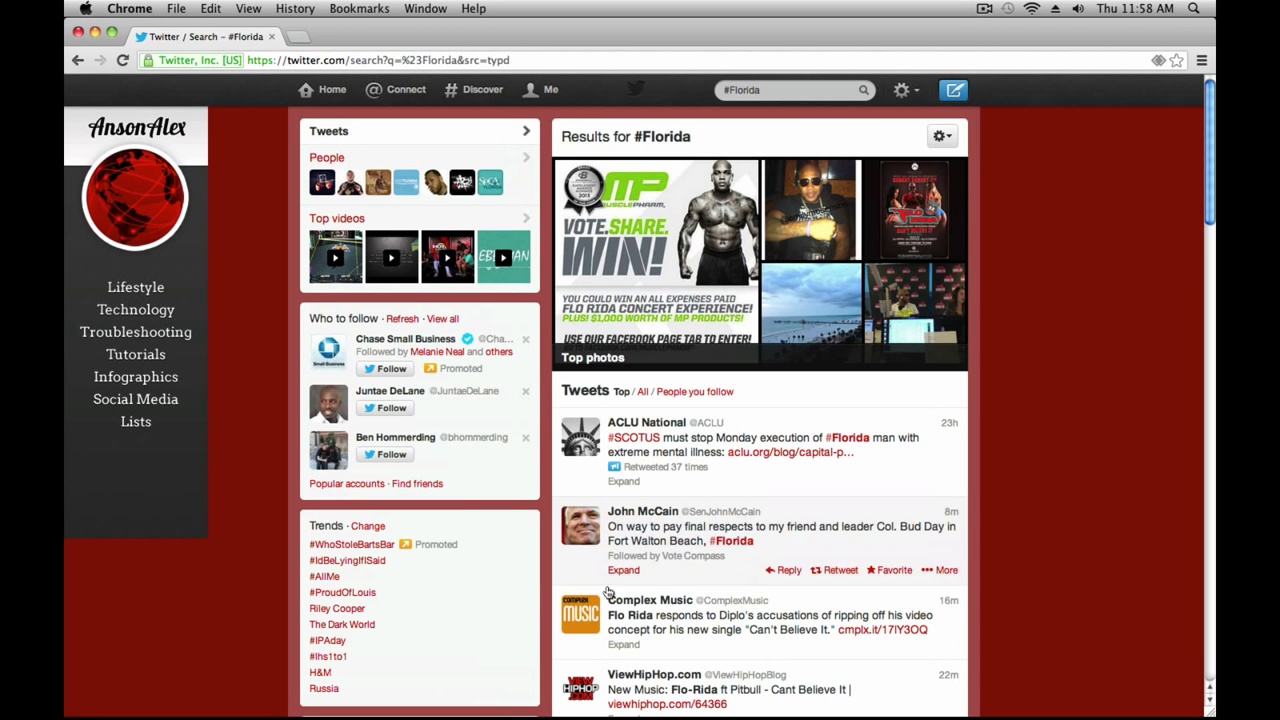Viewport: 1280px width, 720px height.
Task: Follow Juntae DeLane
Action: coord(384,408)
